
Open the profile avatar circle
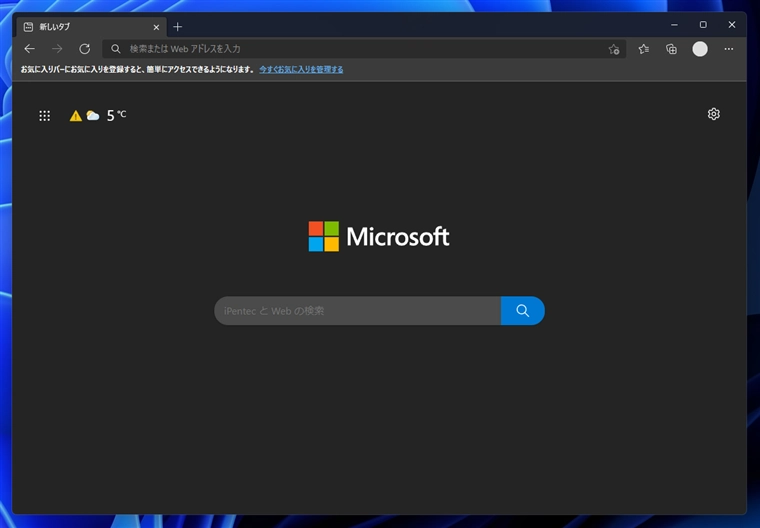tap(700, 49)
